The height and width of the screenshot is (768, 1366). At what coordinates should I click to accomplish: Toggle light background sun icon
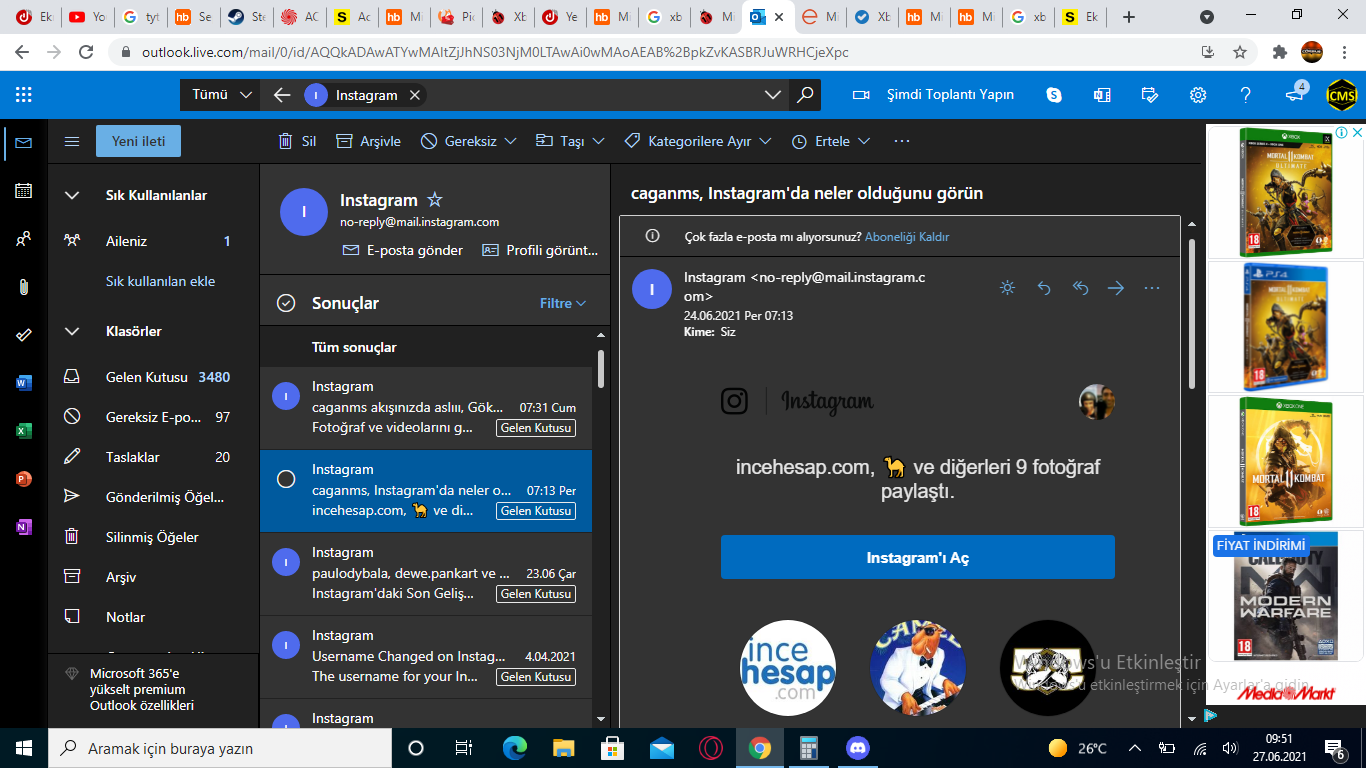click(x=1008, y=288)
